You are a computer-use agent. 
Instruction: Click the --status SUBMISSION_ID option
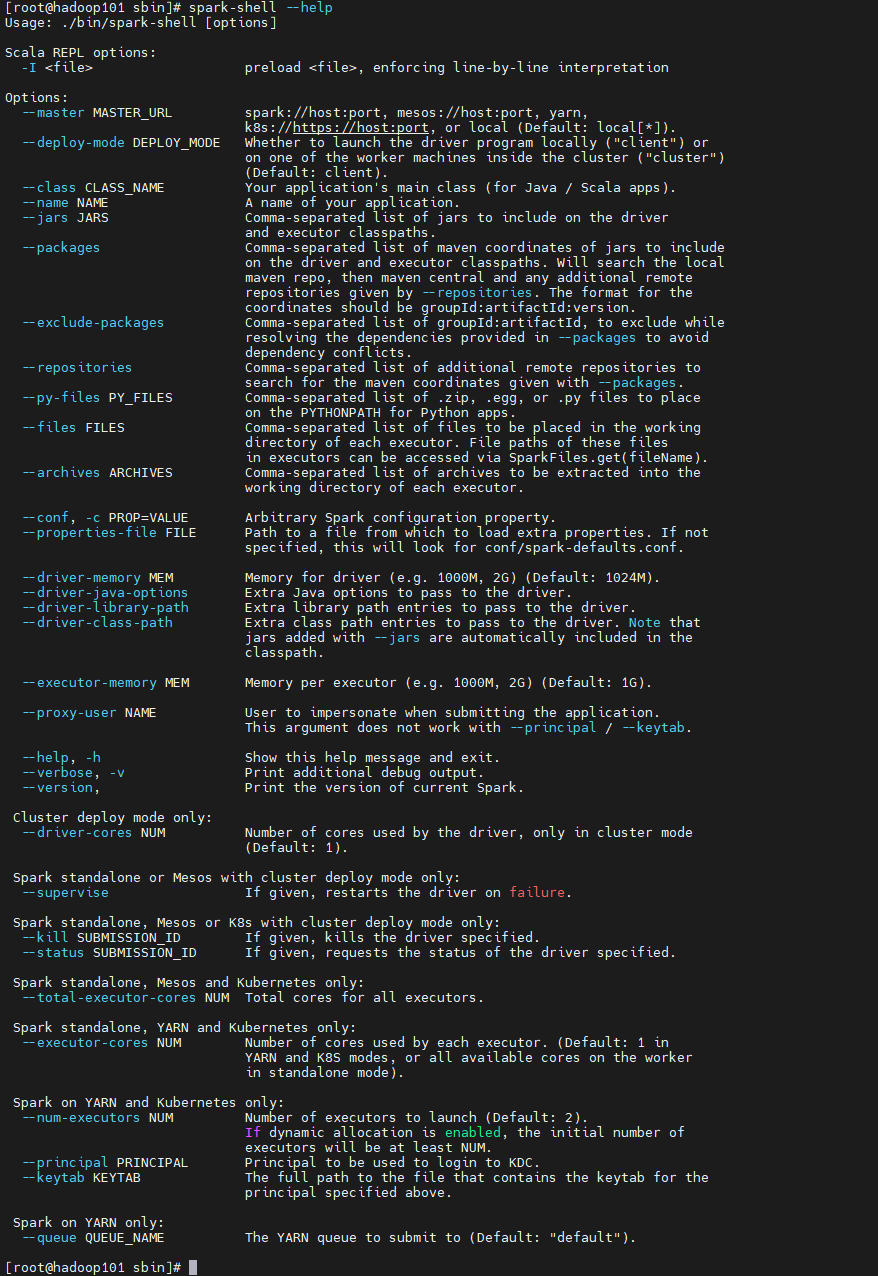tap(109, 952)
